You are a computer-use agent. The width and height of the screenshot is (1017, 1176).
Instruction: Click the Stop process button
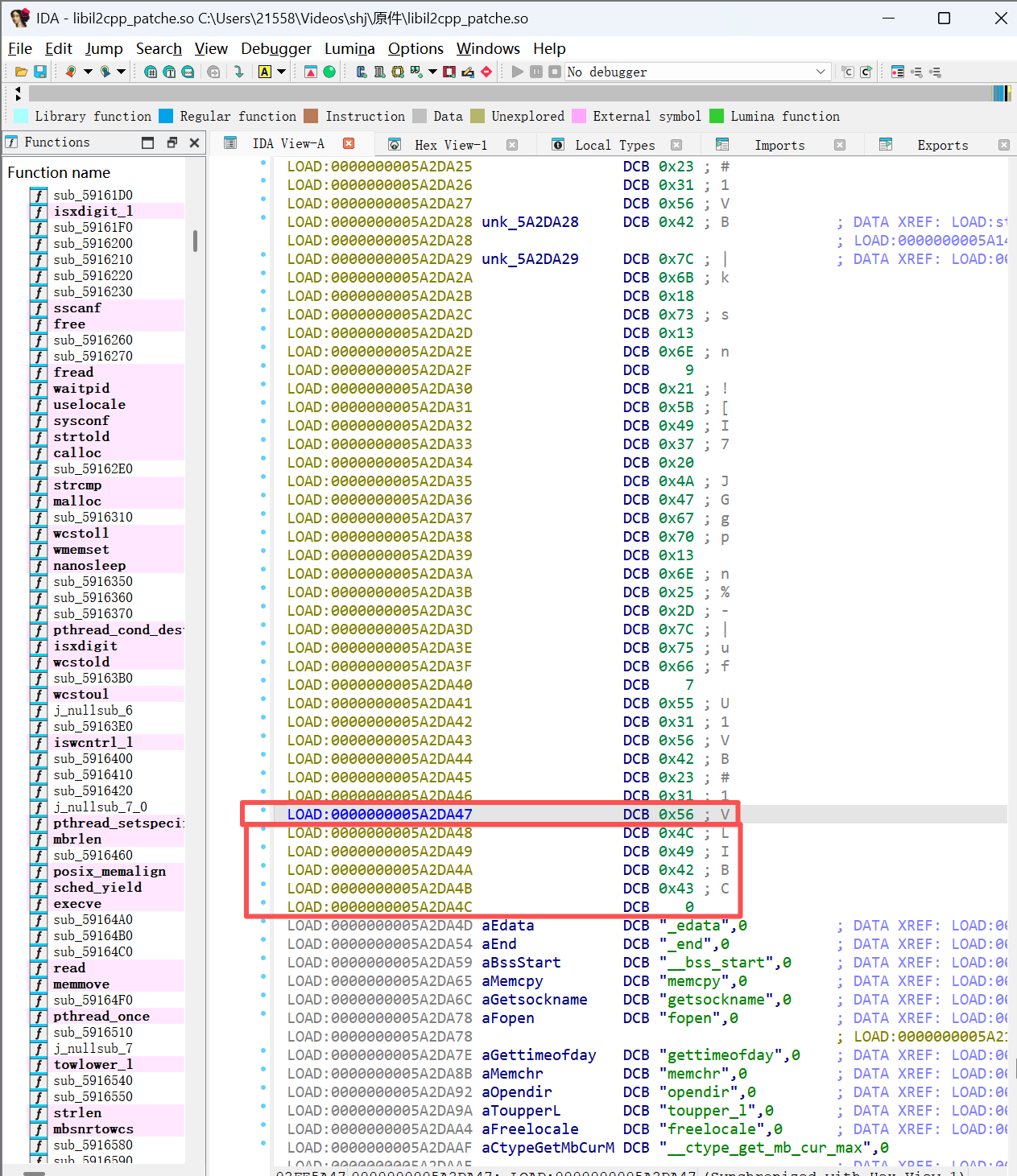[555, 72]
